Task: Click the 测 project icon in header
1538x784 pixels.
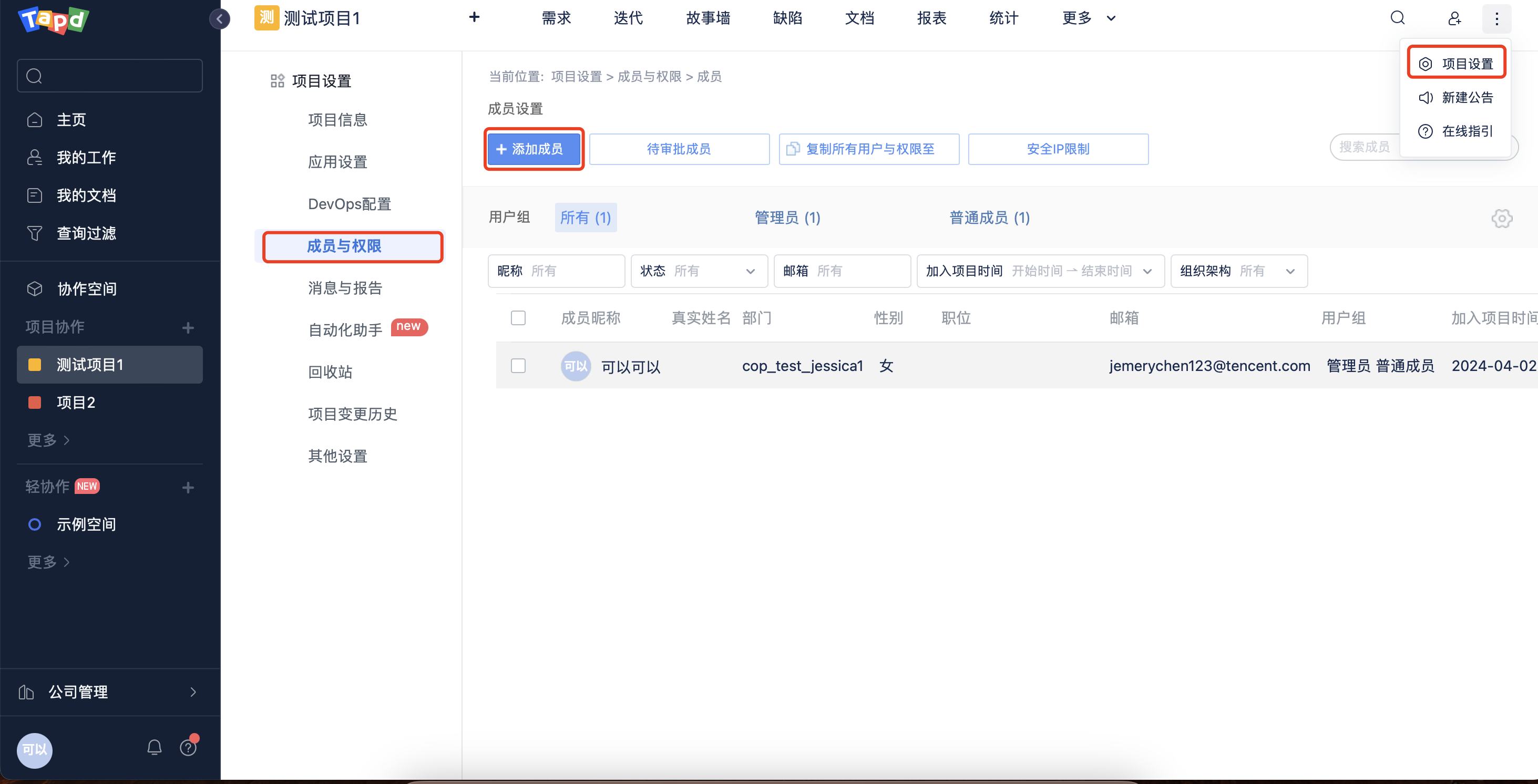Action: (x=266, y=18)
